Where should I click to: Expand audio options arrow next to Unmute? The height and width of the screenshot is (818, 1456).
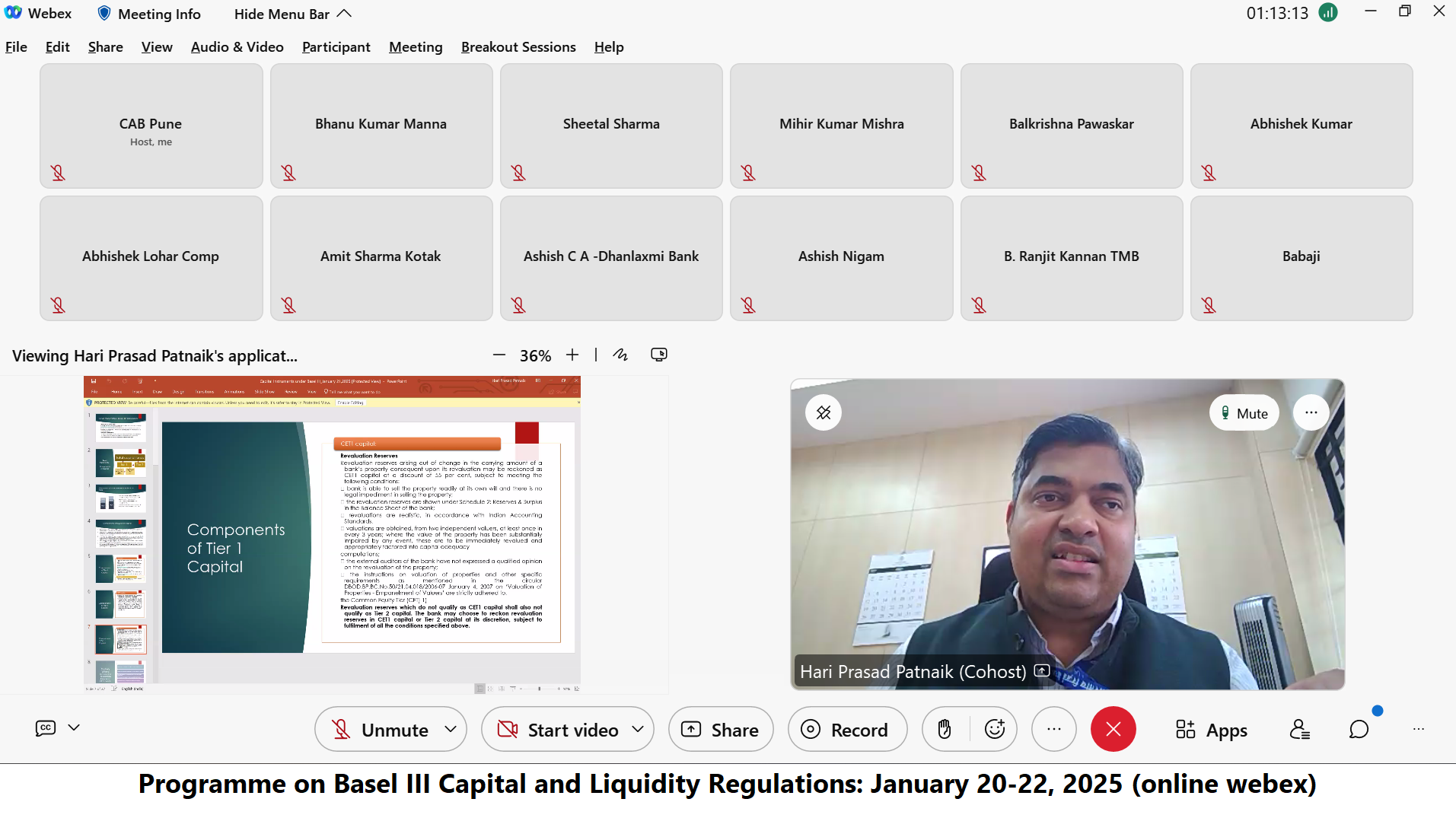pyautogui.click(x=451, y=729)
